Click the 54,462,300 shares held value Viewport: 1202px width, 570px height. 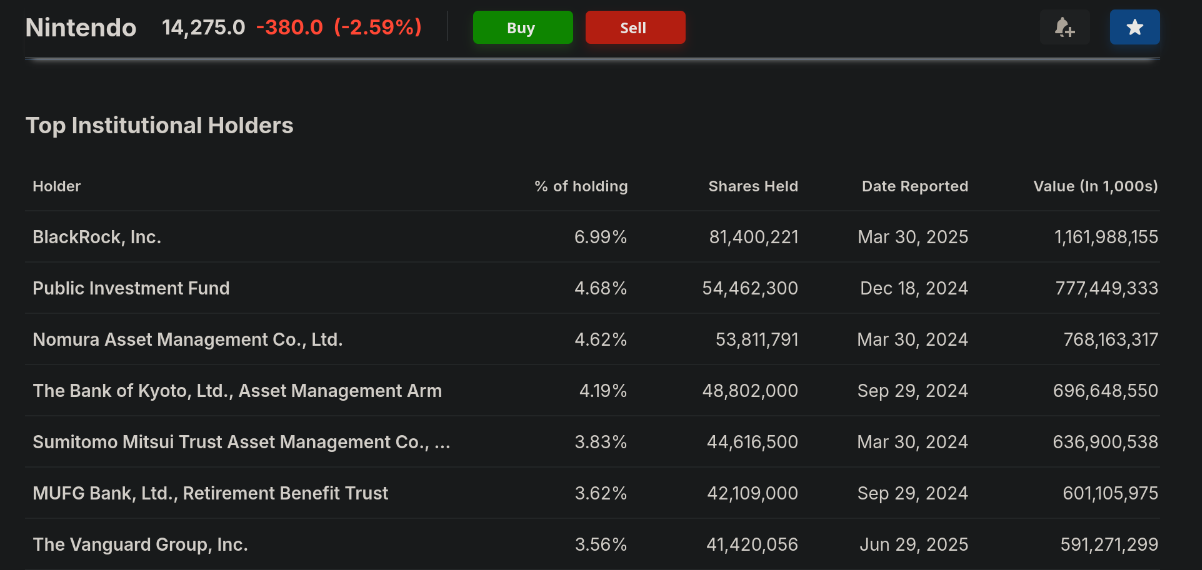click(750, 288)
